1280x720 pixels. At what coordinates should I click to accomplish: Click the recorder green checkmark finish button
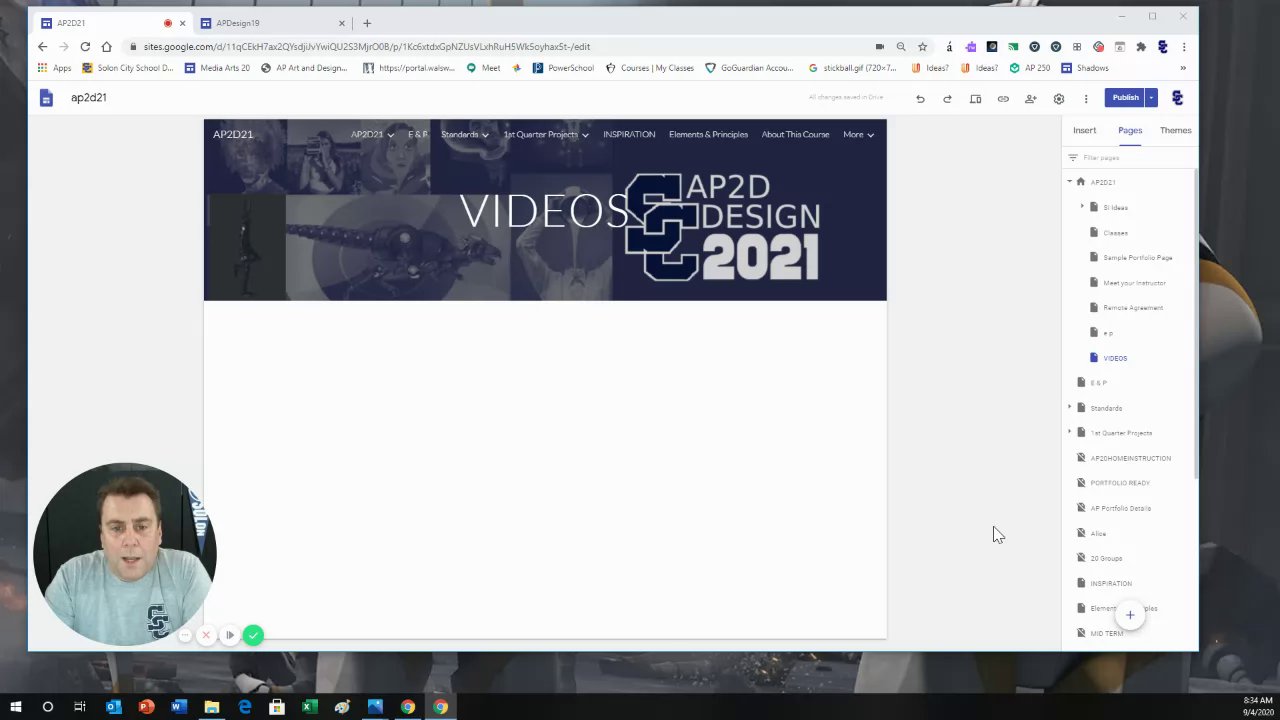coord(253,635)
